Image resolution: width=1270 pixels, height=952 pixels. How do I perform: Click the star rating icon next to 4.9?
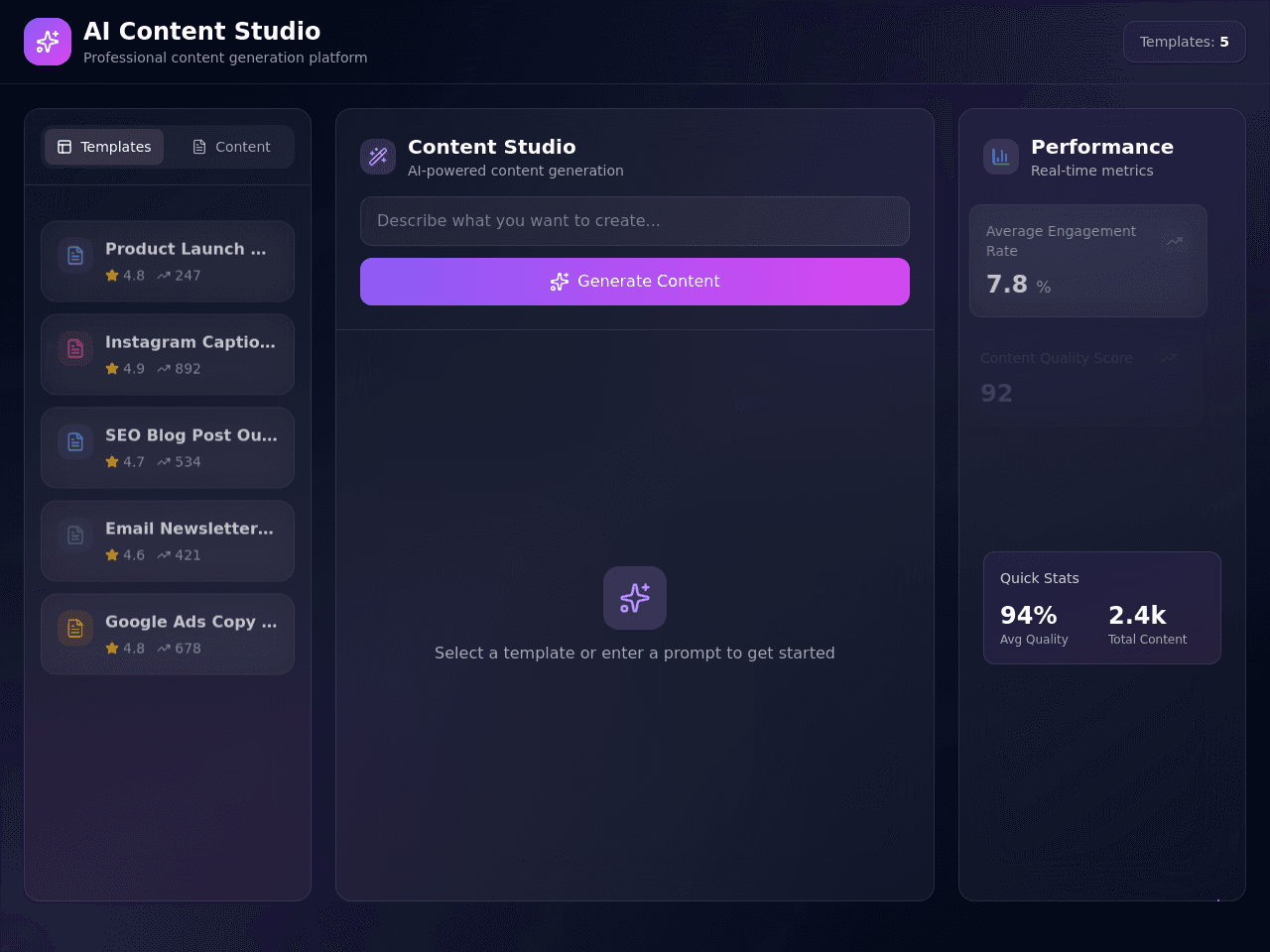(x=112, y=369)
